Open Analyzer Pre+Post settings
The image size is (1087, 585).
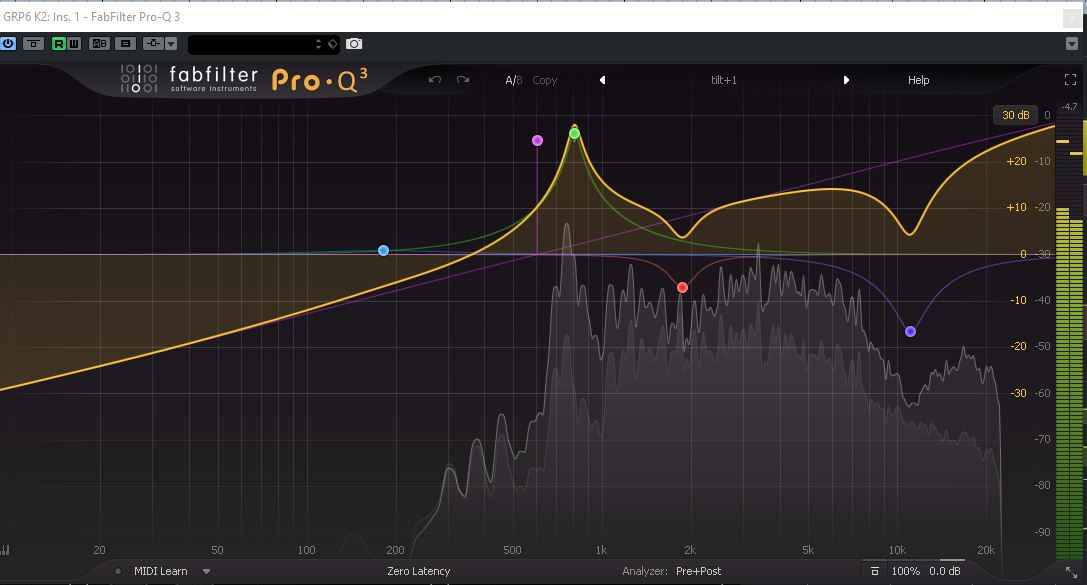(x=698, y=571)
